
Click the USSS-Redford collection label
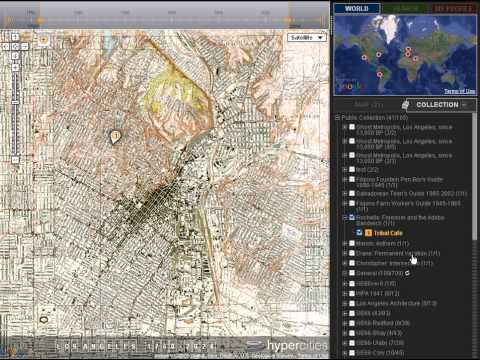[x=383, y=323]
